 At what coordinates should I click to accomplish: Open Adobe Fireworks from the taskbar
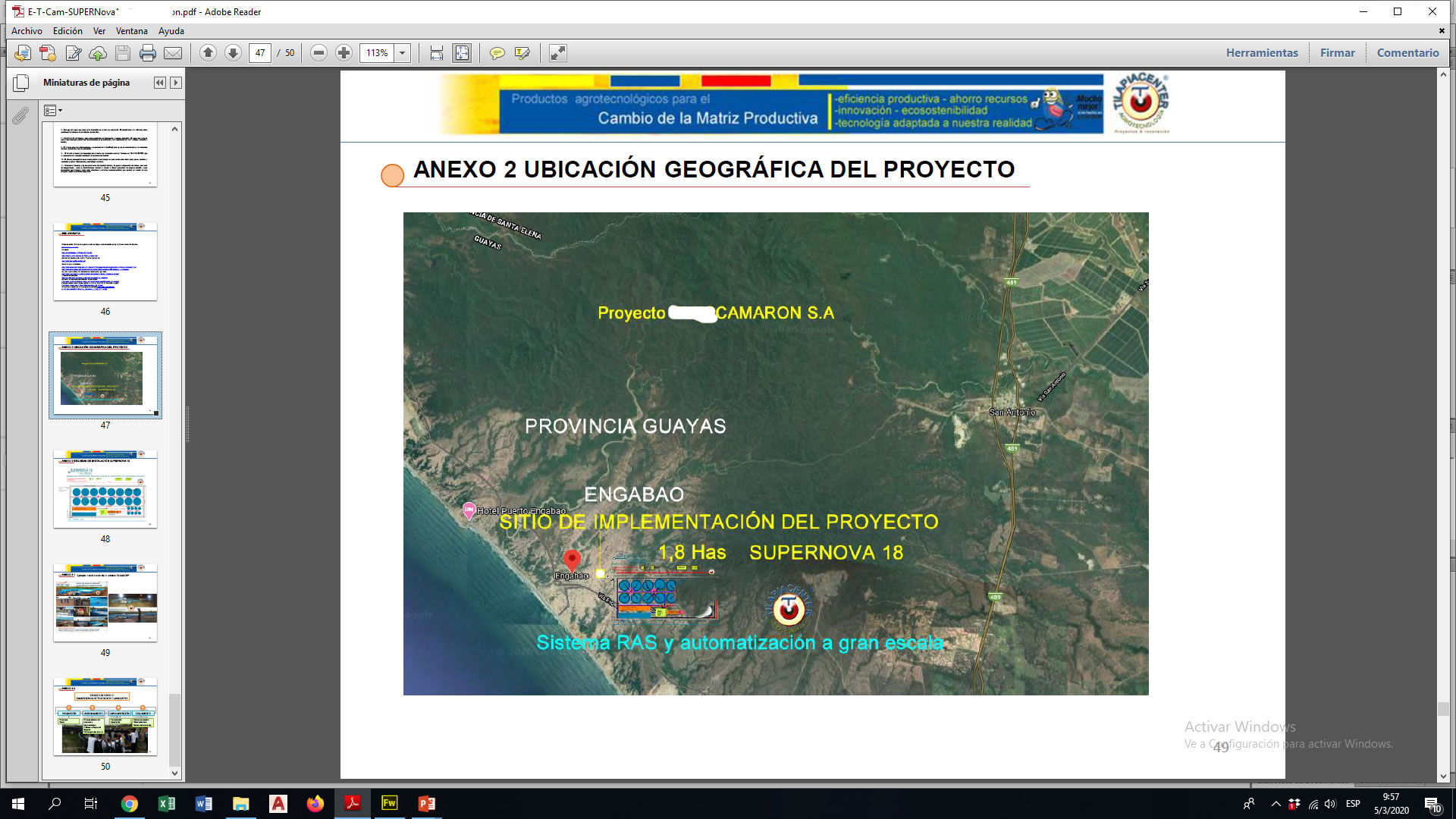390,804
